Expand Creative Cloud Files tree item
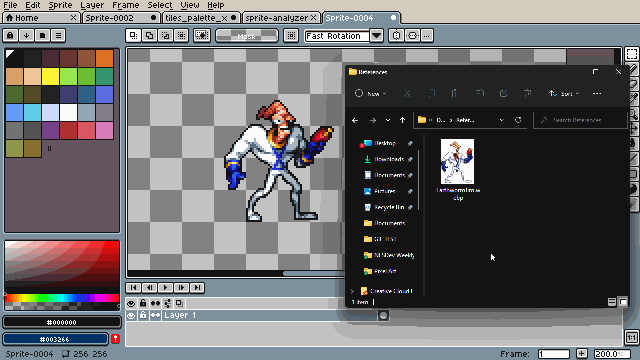640x360 pixels. 353,291
